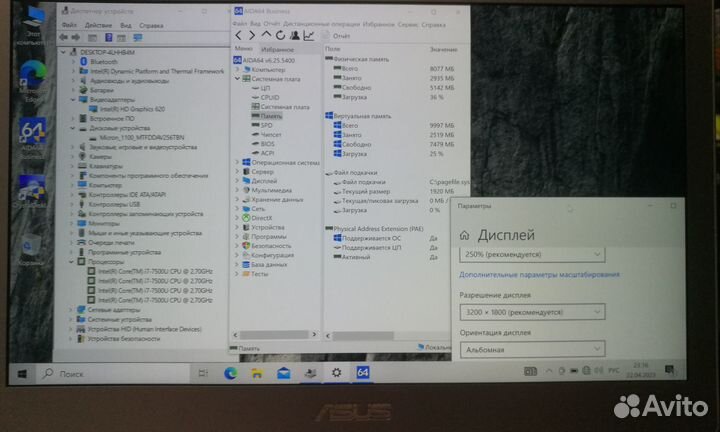This screenshot has height=432, width=720.
Task: Expand the Bluetooth node
Action: point(73,62)
